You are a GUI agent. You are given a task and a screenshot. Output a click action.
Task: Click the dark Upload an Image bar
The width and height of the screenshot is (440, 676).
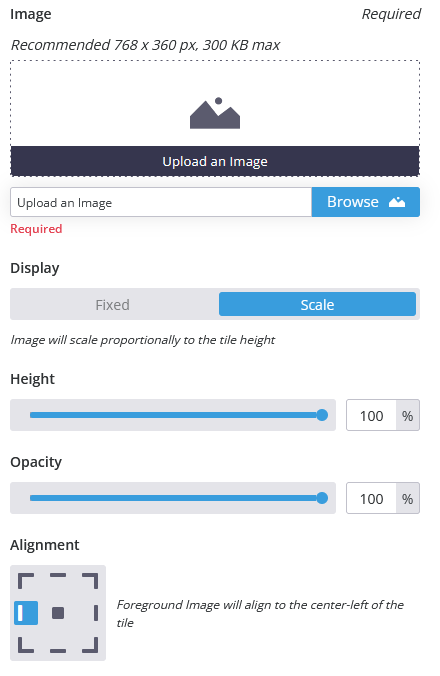tap(215, 161)
